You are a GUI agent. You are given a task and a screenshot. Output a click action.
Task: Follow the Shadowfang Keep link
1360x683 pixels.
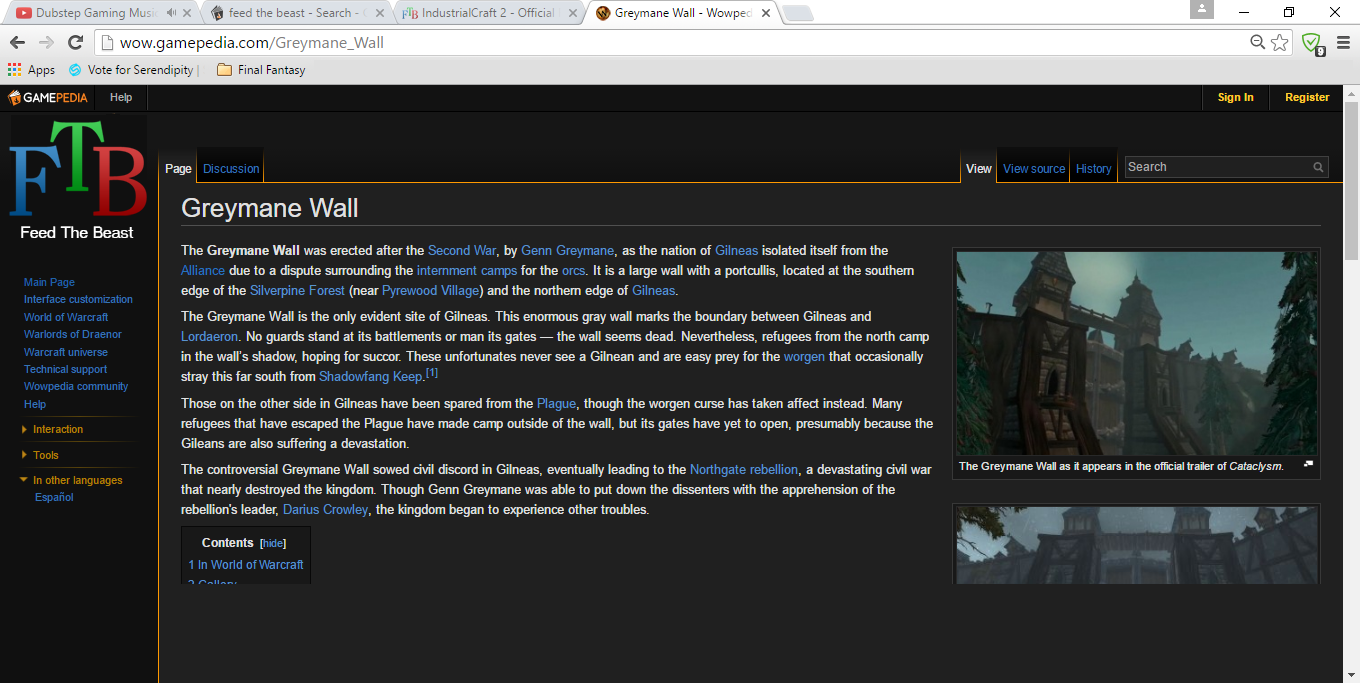click(370, 376)
